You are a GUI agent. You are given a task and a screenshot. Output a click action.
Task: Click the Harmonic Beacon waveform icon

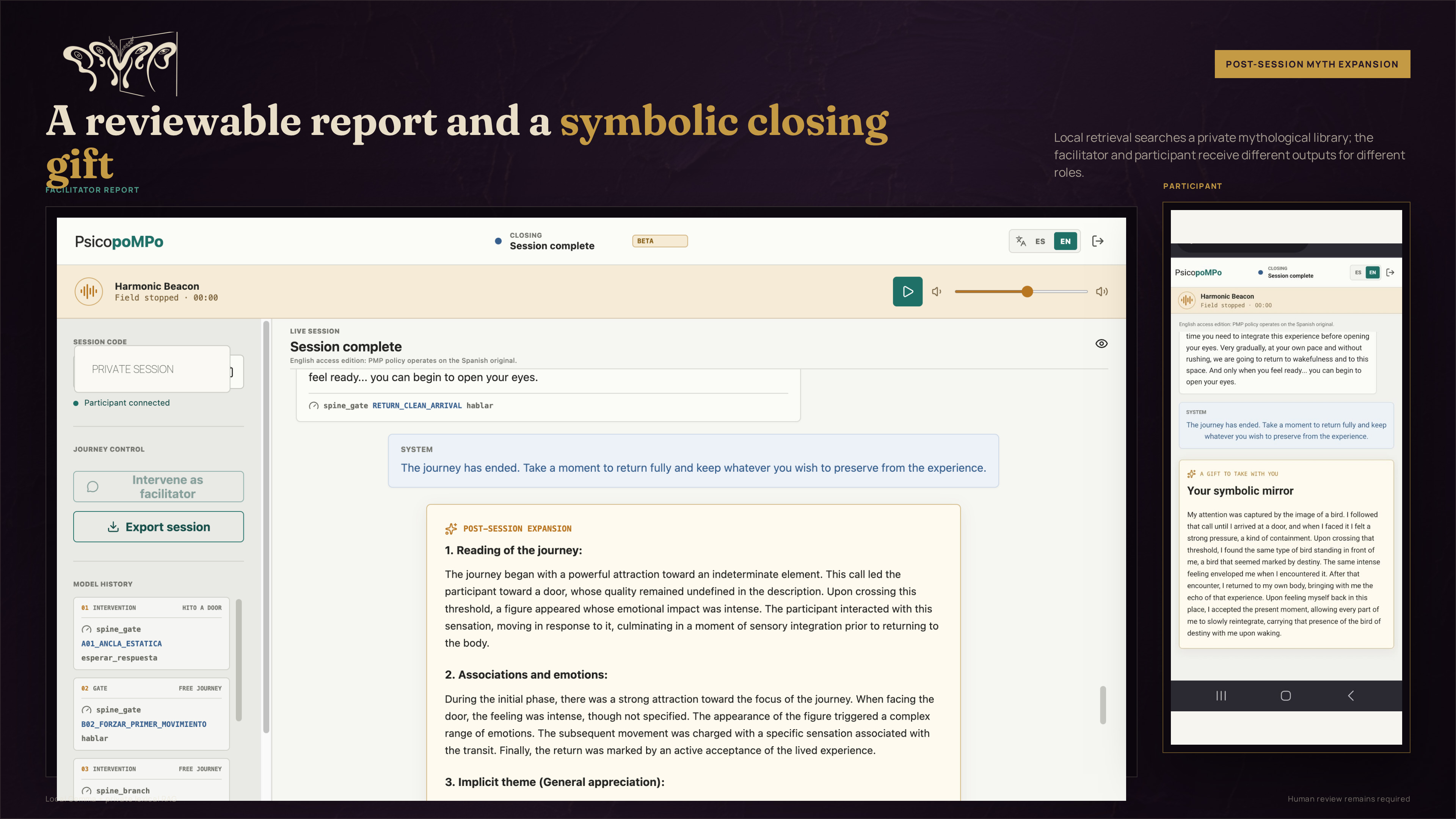pos(89,292)
